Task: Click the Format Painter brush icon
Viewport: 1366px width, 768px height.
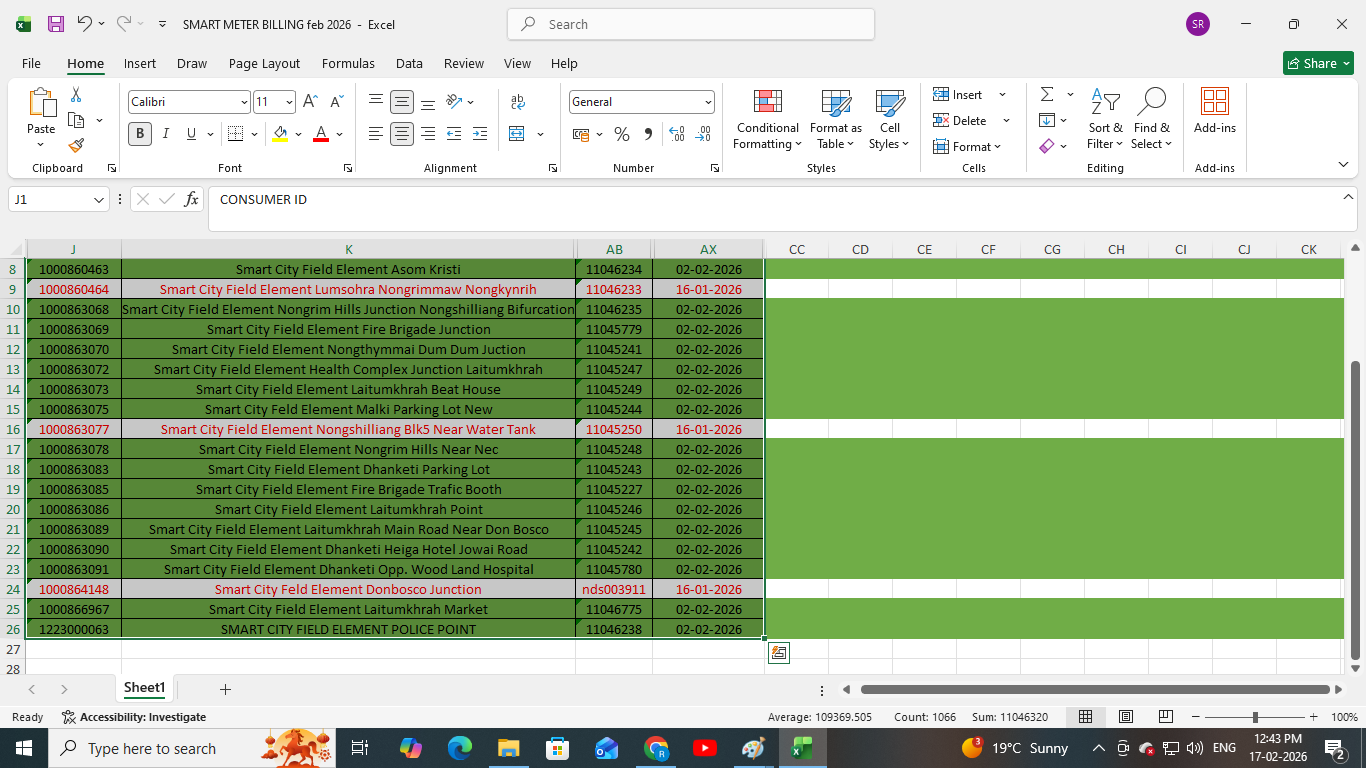Action: click(76, 145)
